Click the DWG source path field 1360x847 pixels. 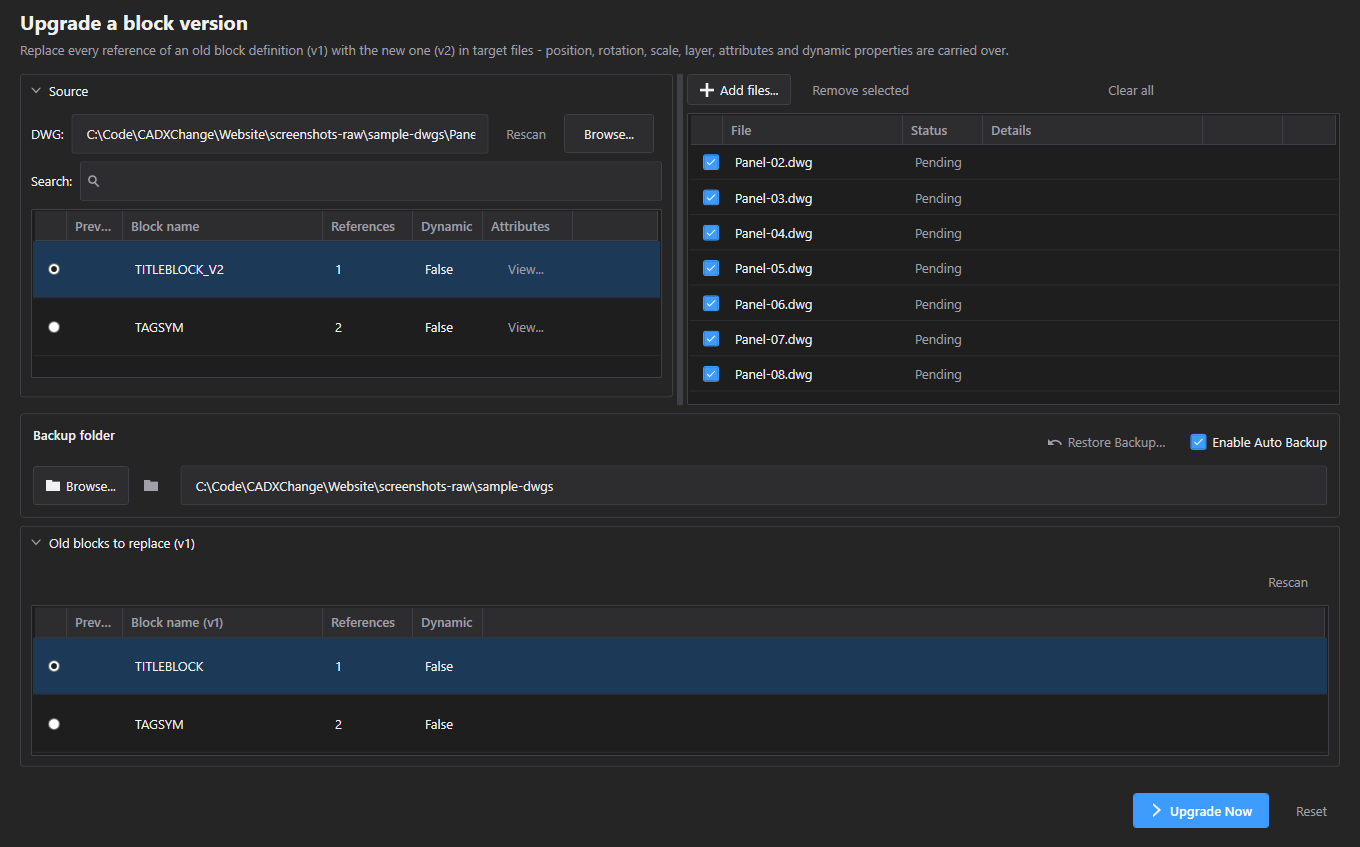click(x=280, y=134)
